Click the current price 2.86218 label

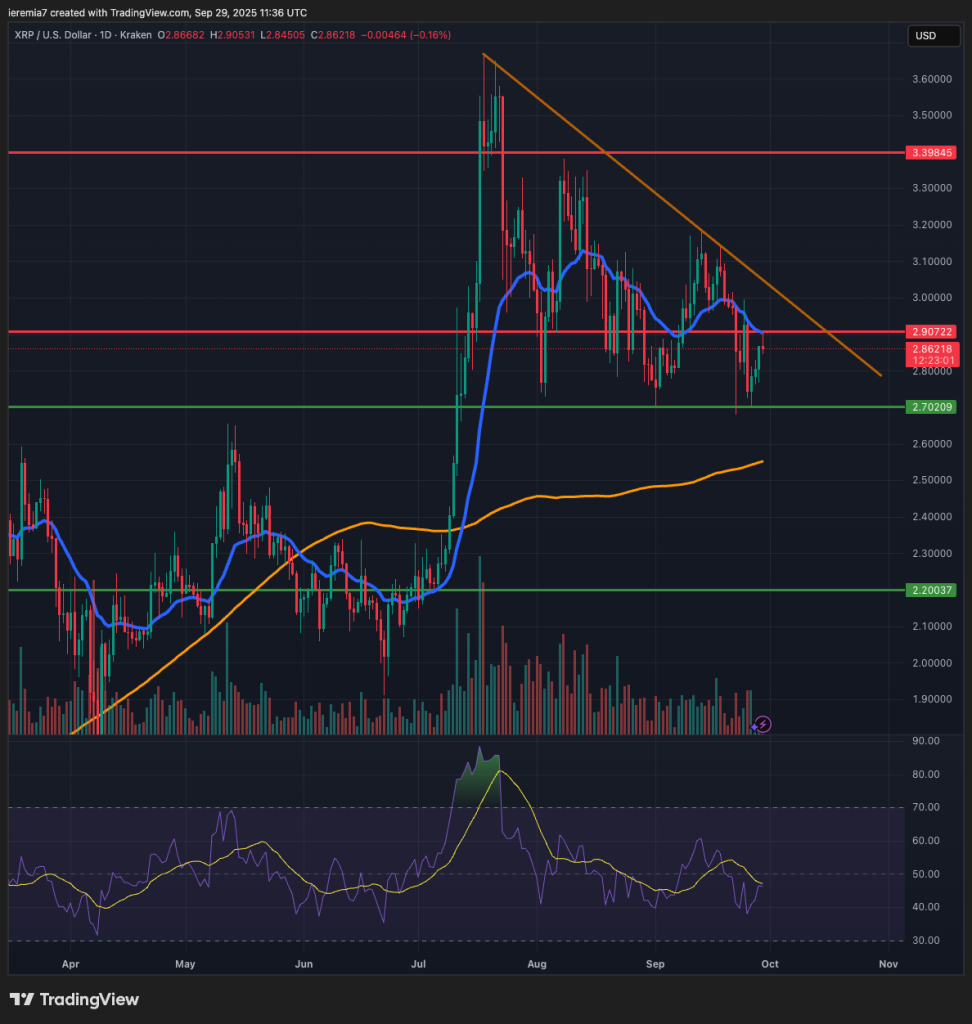(932, 349)
